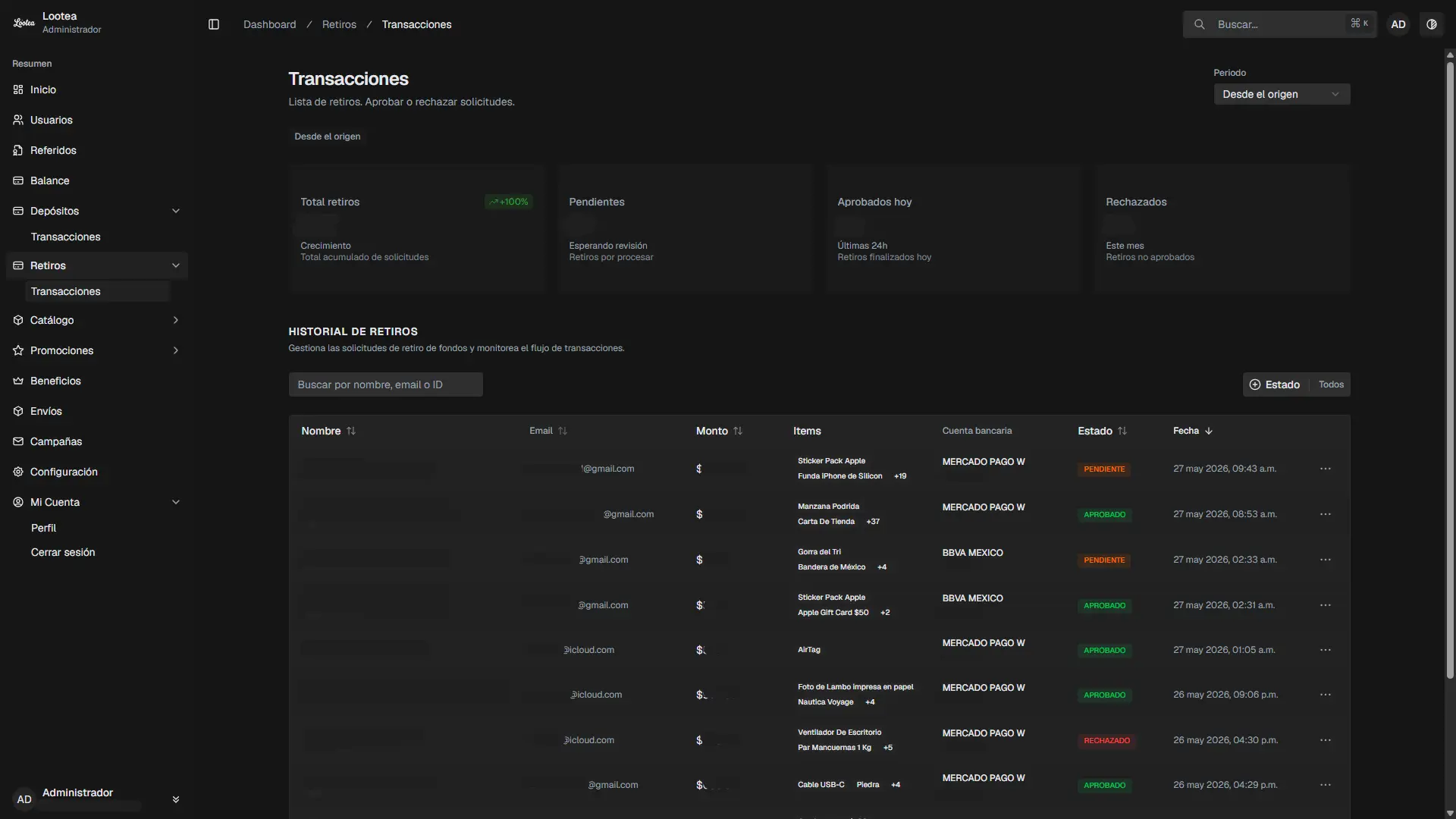The image size is (1456, 819).
Task: Click the 'Desde el origen' filter chip
Action: (328, 136)
